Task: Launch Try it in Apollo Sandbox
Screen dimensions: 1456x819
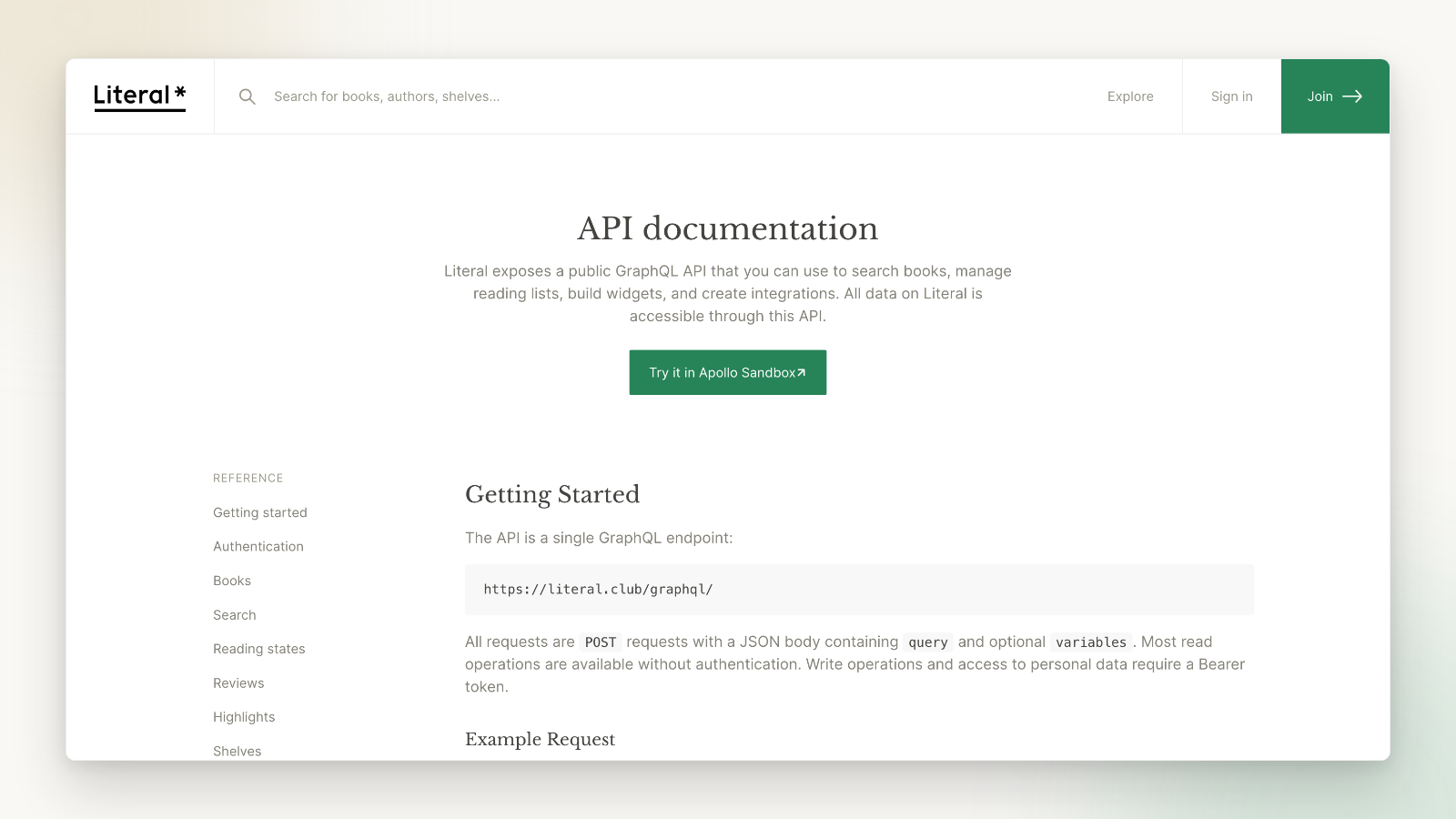Action: click(728, 372)
